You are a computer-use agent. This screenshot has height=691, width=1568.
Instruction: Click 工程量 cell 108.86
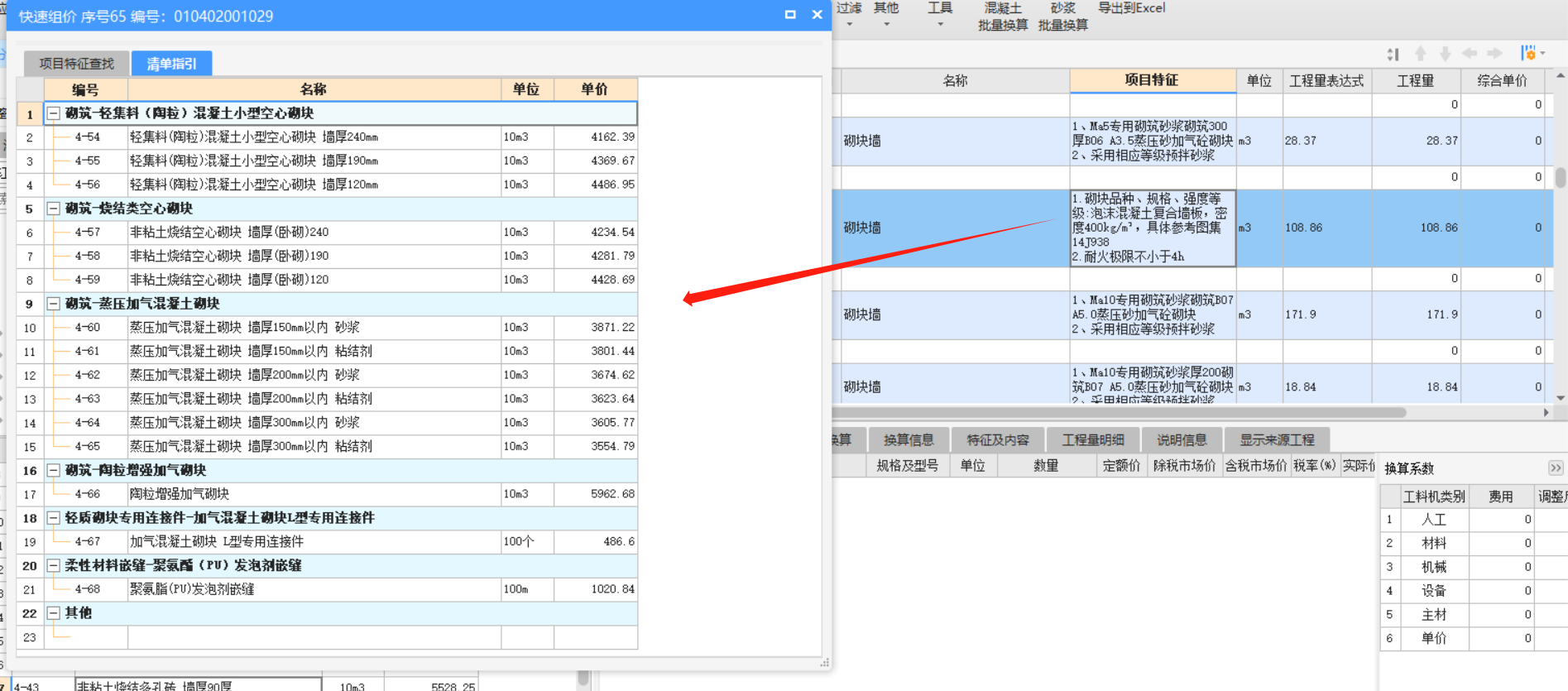(x=1417, y=228)
